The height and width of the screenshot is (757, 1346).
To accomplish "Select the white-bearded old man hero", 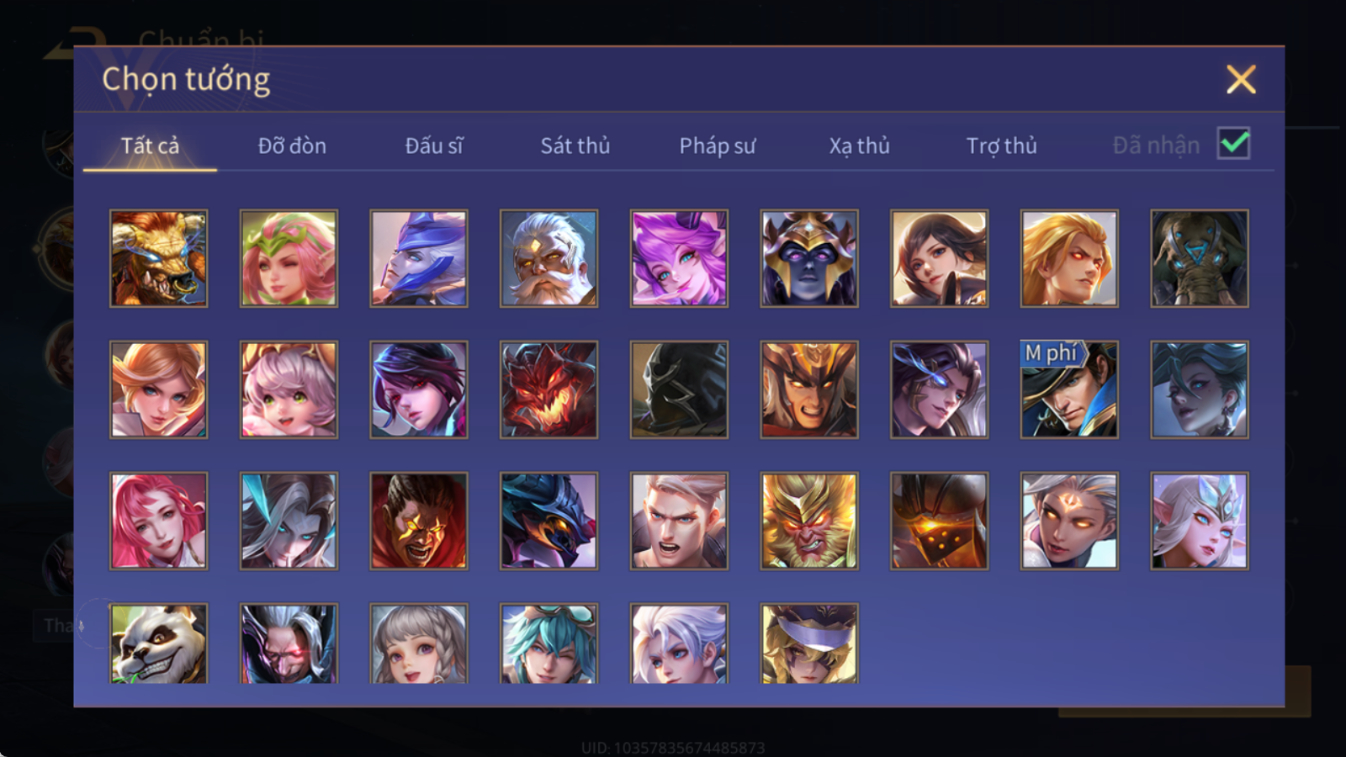I will [x=549, y=258].
